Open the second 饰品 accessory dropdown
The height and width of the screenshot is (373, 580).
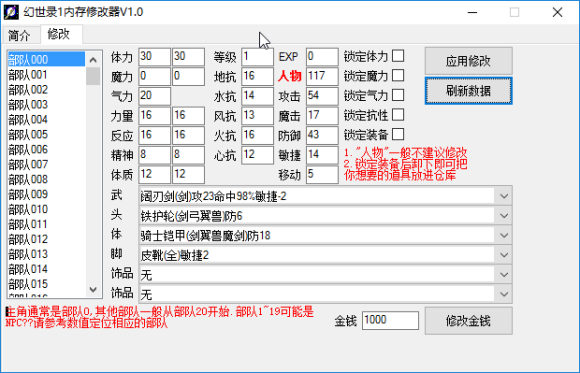click(x=504, y=294)
